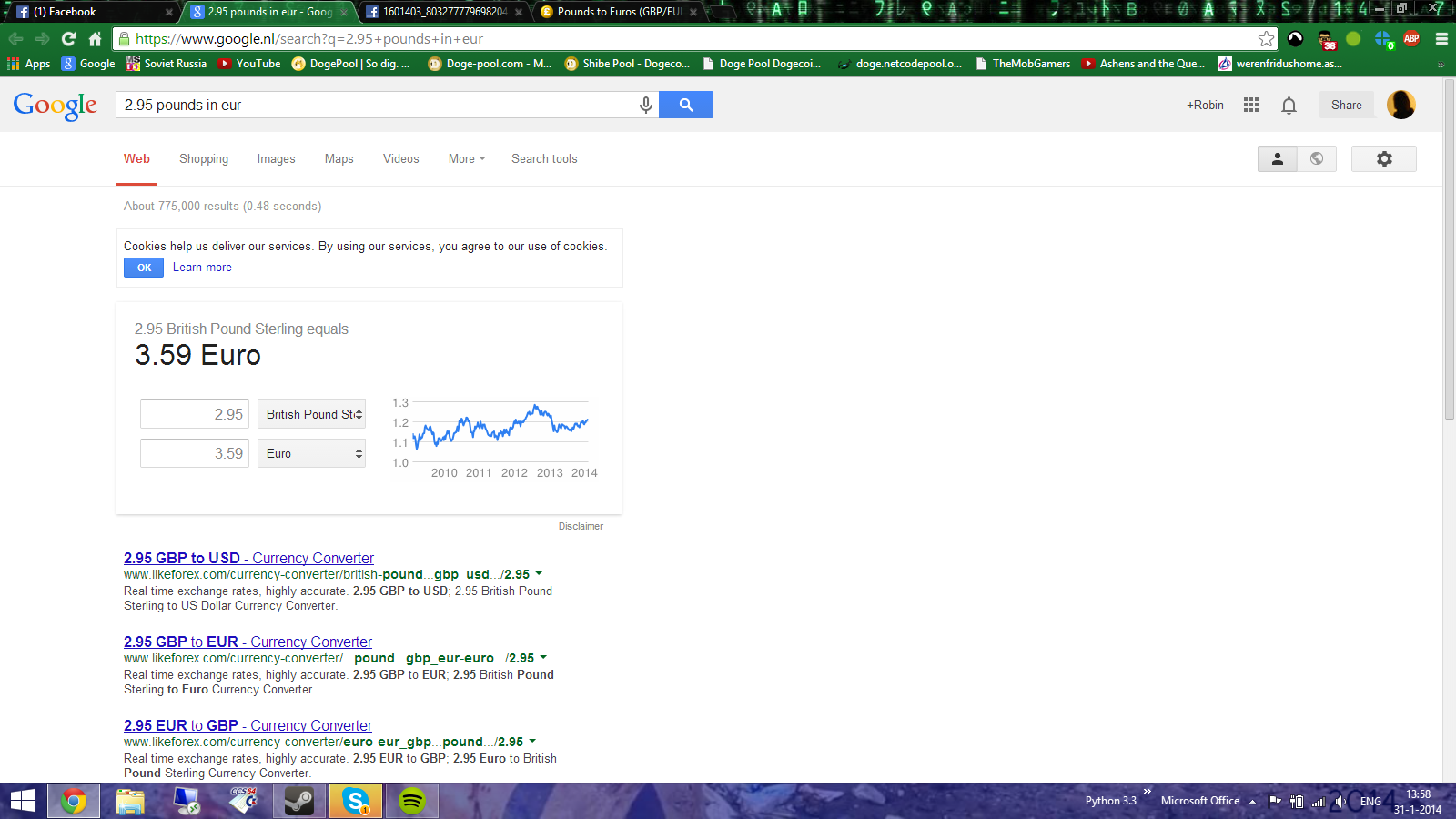This screenshot has width=1456, height=819.
Task: Click the Google search input field
Action: [x=378, y=105]
